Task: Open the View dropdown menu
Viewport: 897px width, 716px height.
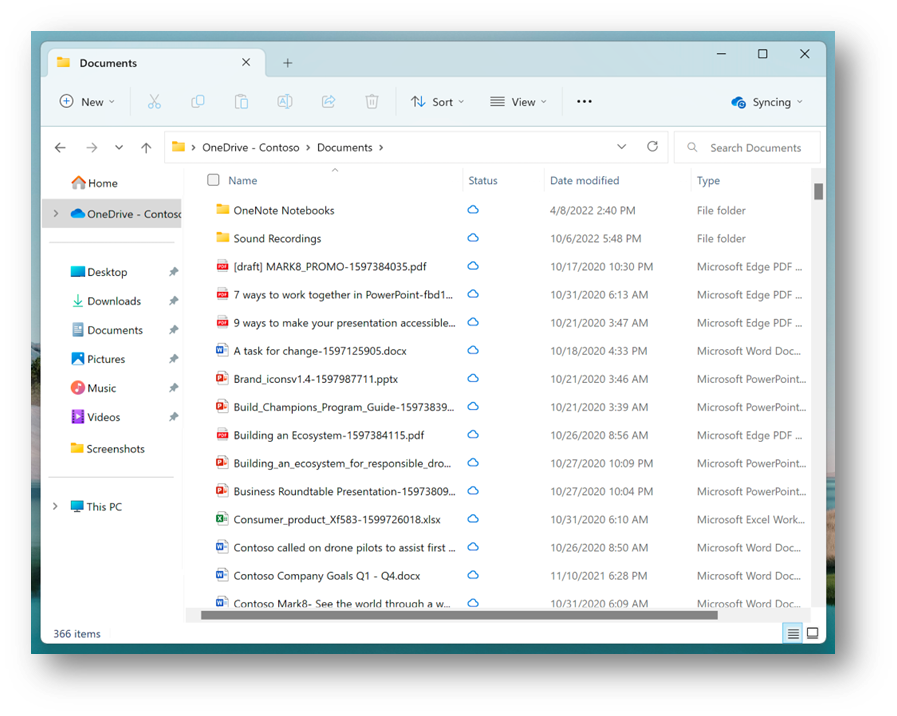Action: (518, 102)
